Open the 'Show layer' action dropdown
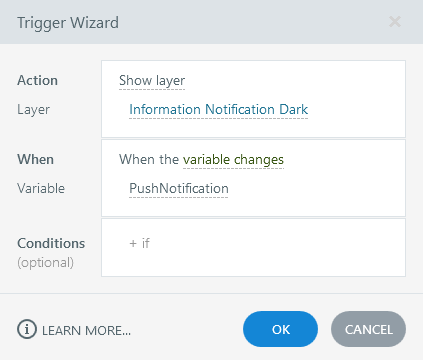The image size is (423, 360). [152, 81]
